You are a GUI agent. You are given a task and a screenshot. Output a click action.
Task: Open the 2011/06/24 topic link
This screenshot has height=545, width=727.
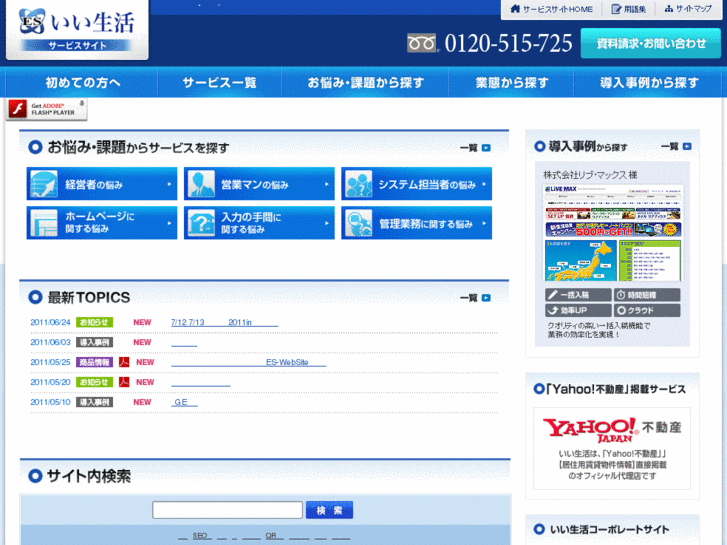pyautogui.click(x=224, y=322)
